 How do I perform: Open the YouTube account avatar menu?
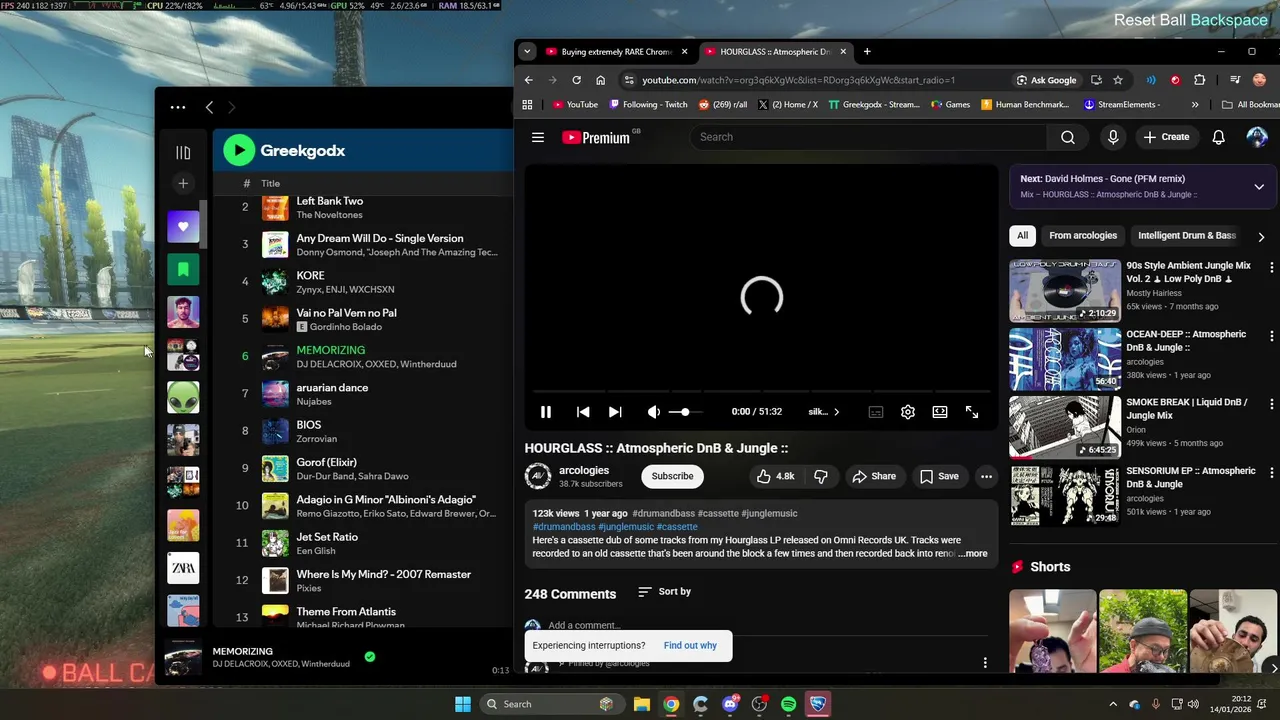coord(1257,137)
